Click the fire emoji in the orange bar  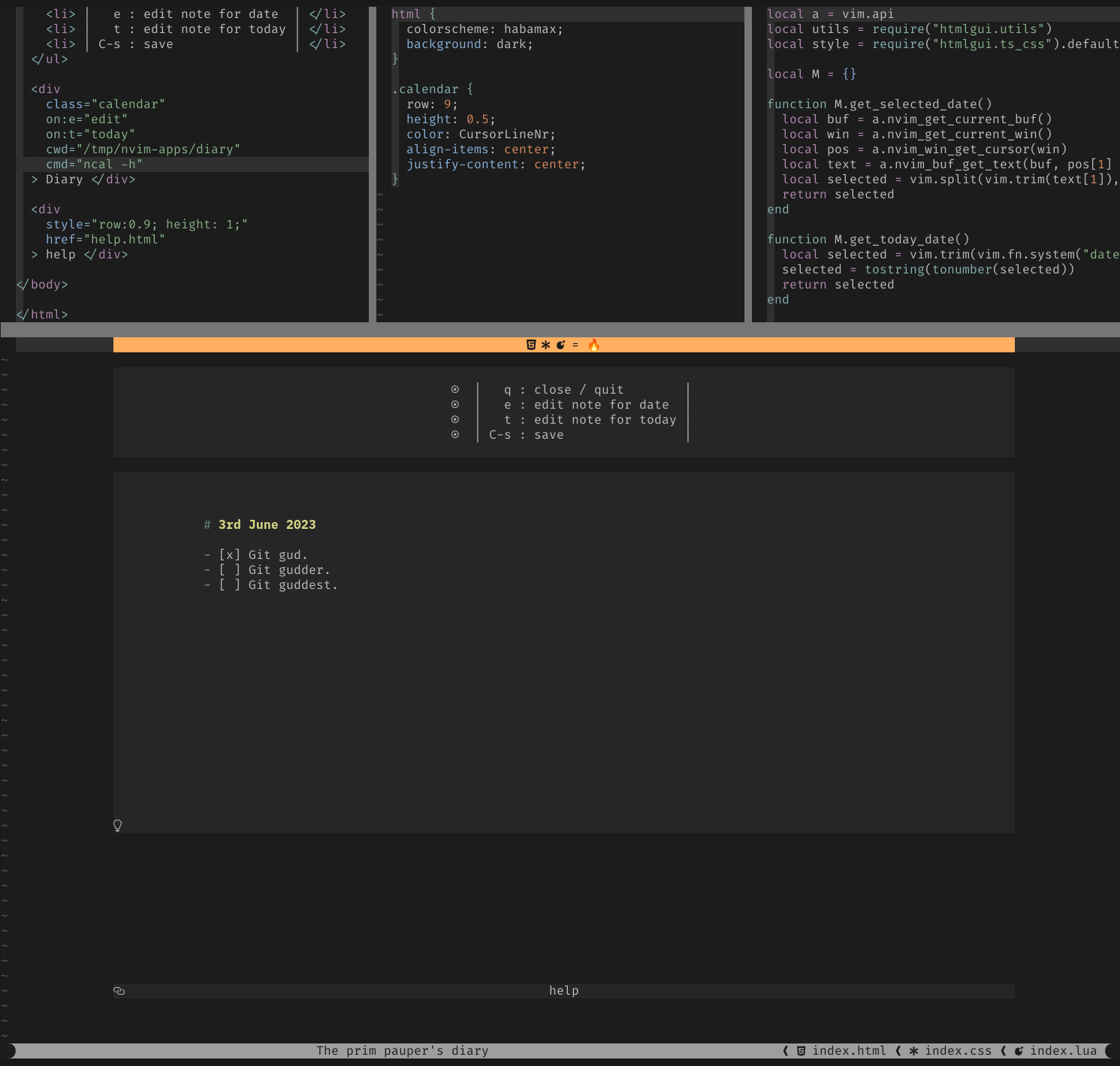593,345
